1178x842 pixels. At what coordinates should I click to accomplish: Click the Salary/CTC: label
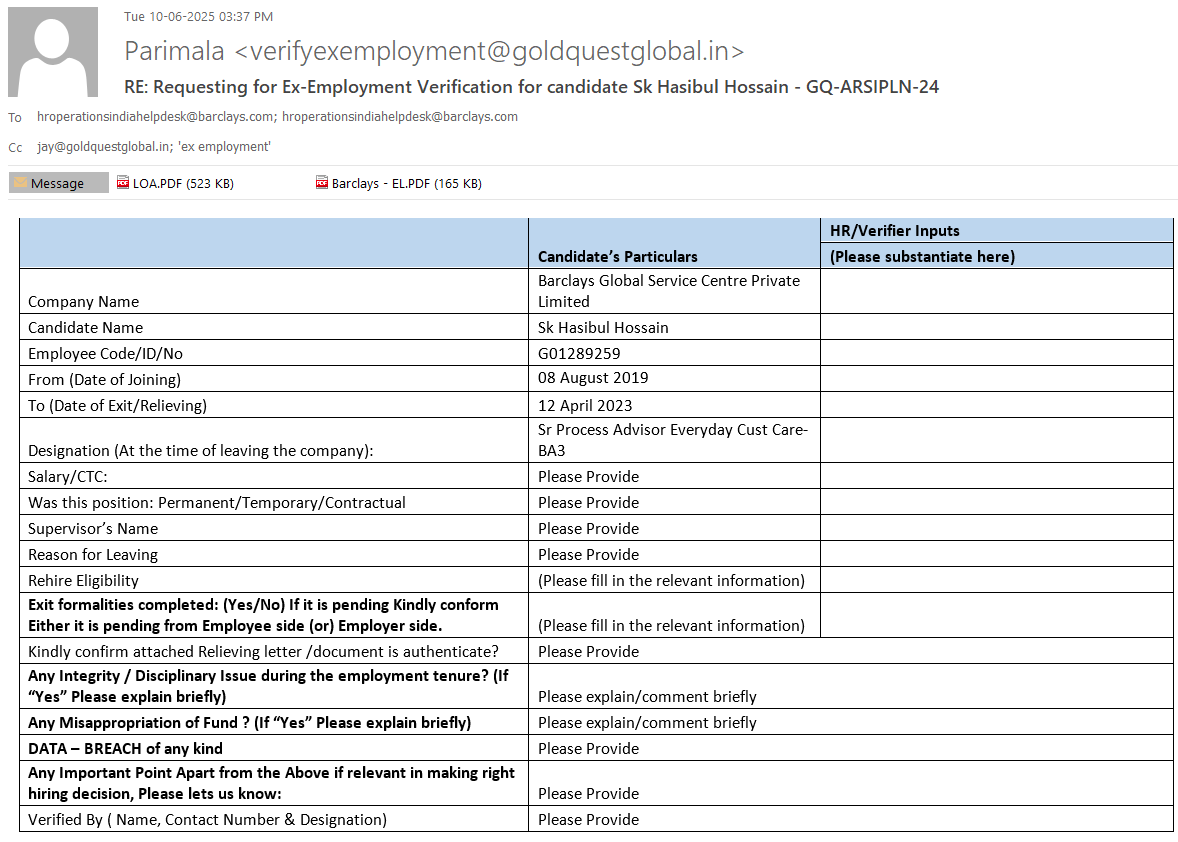click(68, 477)
